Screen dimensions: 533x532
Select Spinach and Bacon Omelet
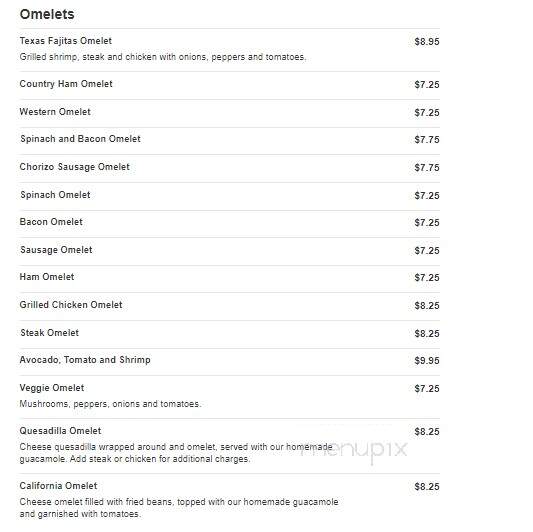[80, 139]
